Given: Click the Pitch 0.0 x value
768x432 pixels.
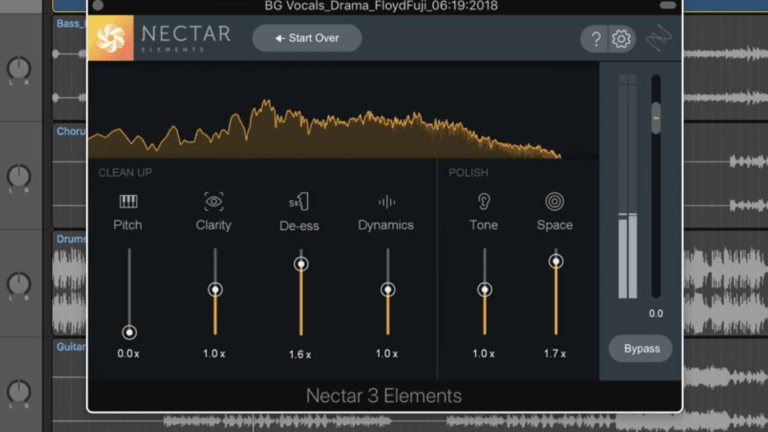Looking at the screenshot, I should click(128, 354).
